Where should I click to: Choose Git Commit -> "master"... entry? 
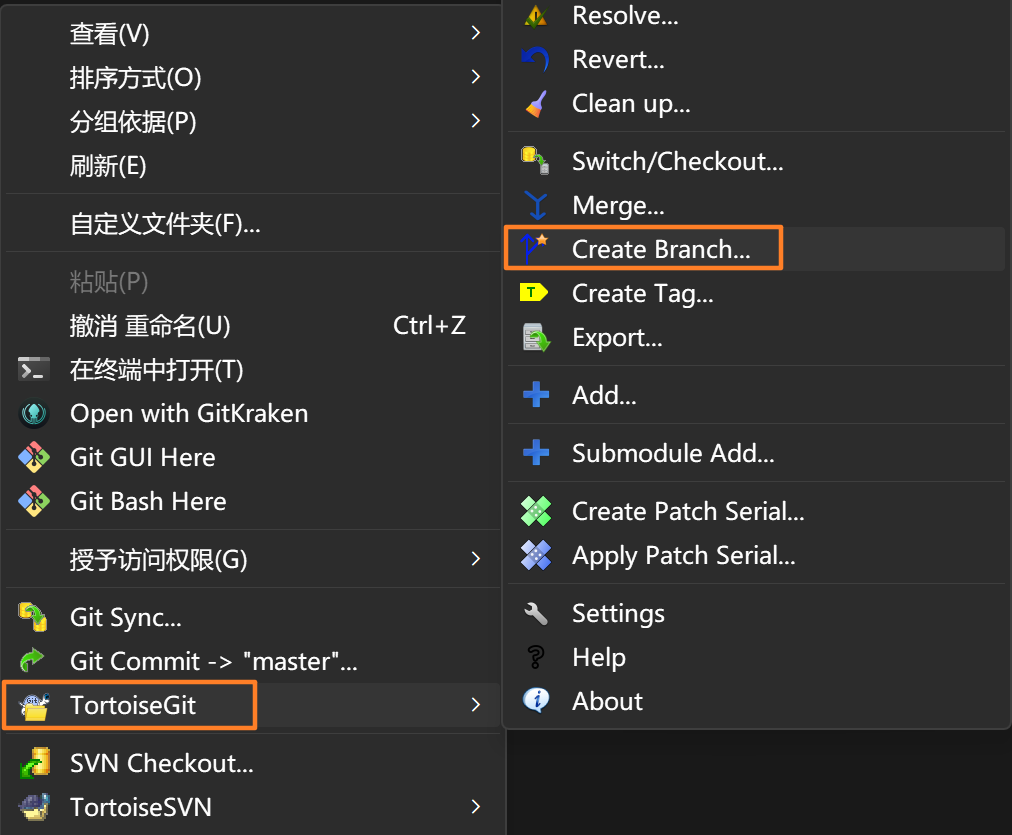[x=213, y=662]
